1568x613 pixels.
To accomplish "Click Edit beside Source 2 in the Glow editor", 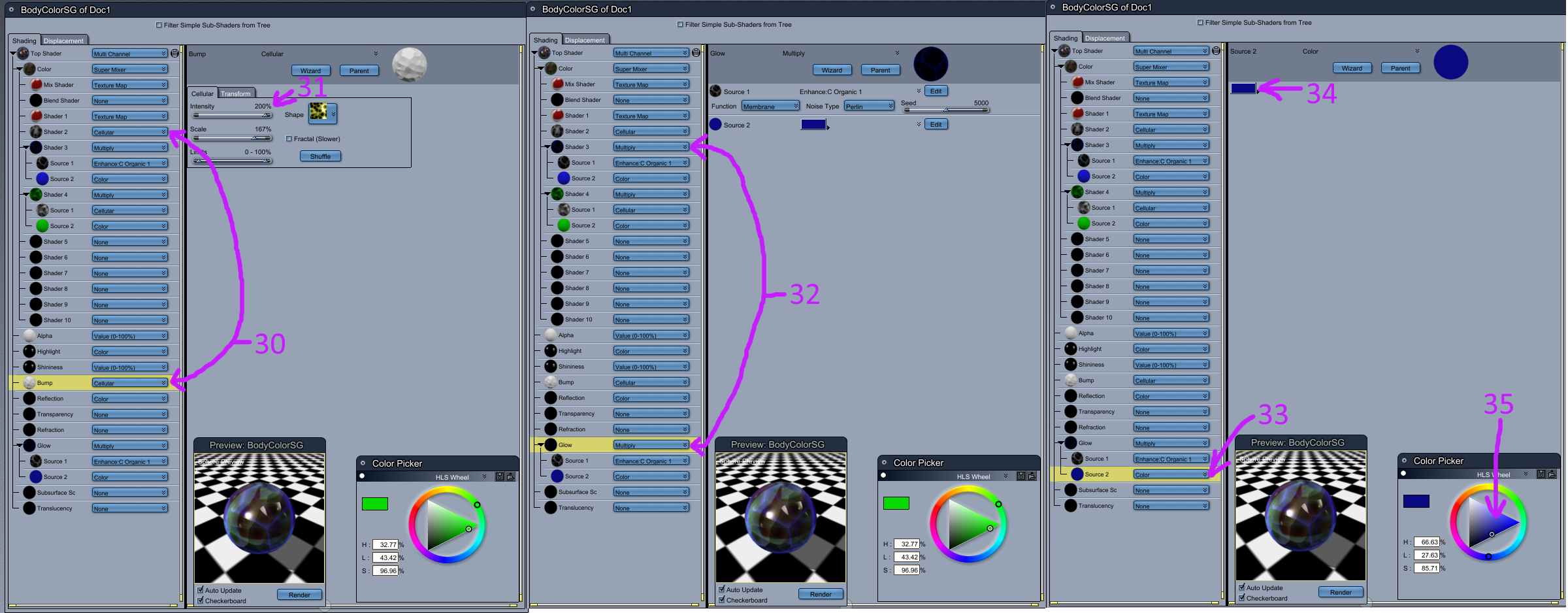I will pyautogui.click(x=936, y=125).
